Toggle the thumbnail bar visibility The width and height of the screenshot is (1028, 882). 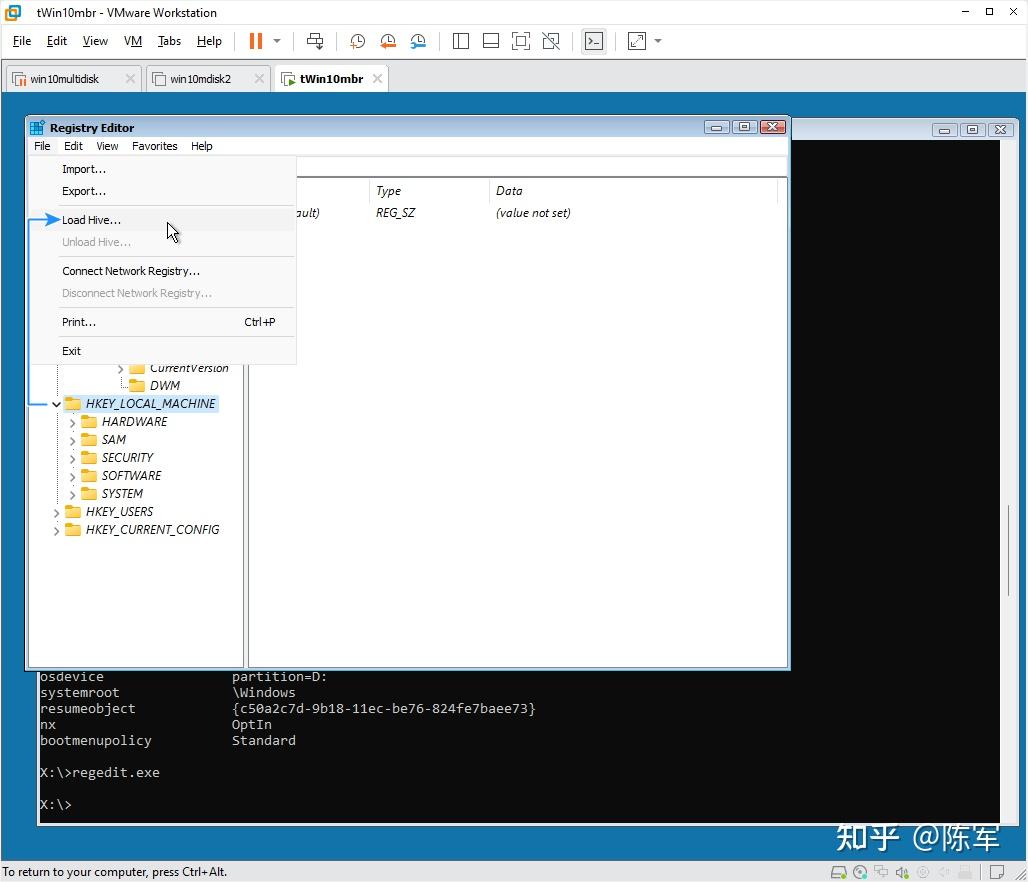pyautogui.click(x=490, y=41)
